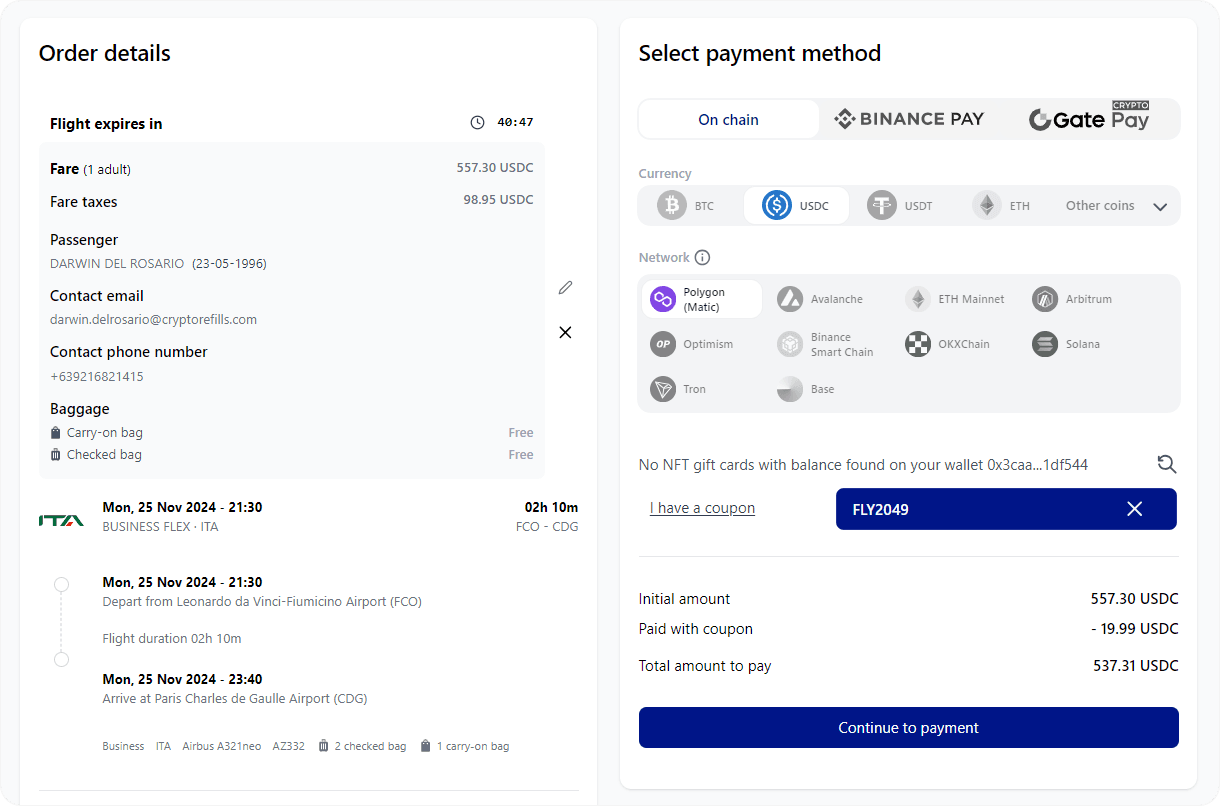Click the X icon to remove contact details
Screen dimensions: 1220x806
565,332
